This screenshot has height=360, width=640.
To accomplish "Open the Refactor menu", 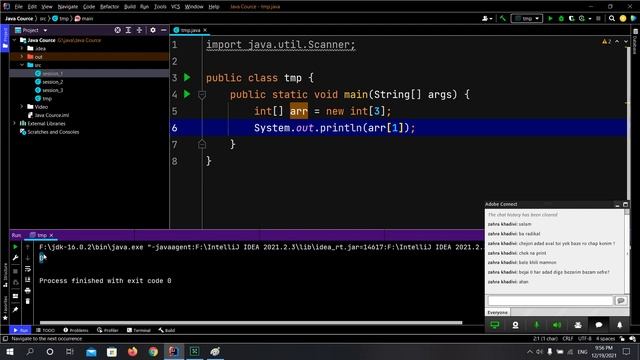I will 109,7.
